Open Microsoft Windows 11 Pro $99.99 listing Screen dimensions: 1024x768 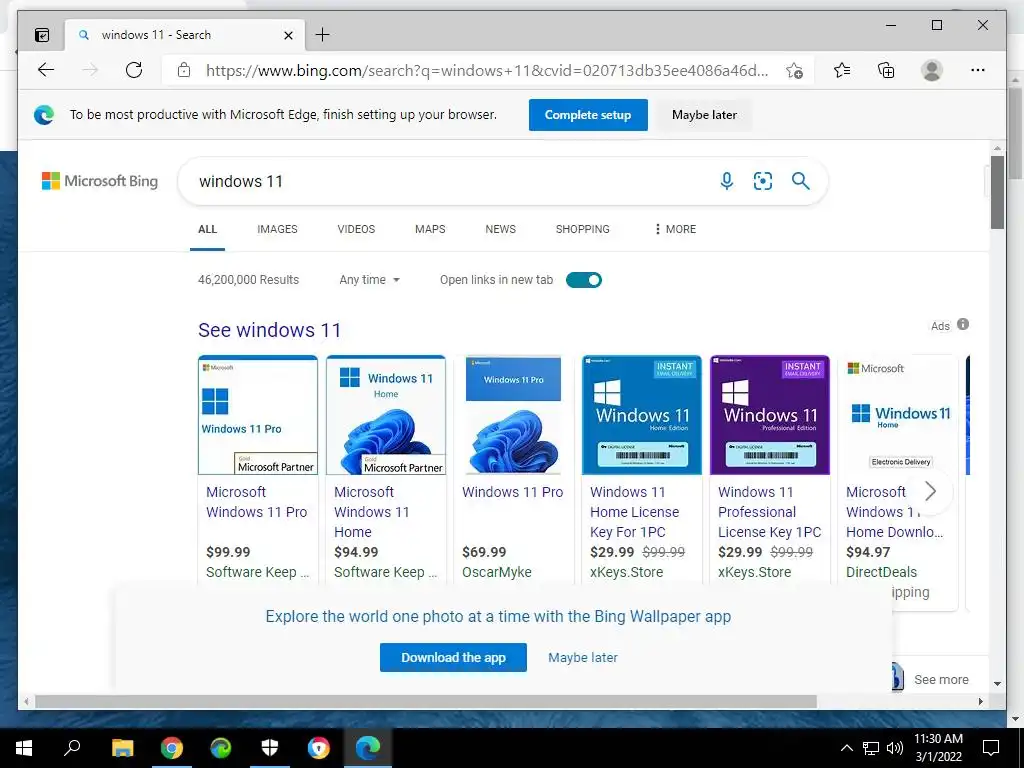pos(256,502)
